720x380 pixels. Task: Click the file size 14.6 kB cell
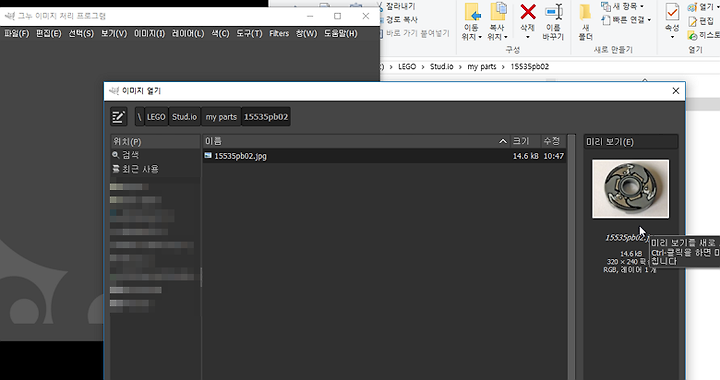click(x=525, y=156)
